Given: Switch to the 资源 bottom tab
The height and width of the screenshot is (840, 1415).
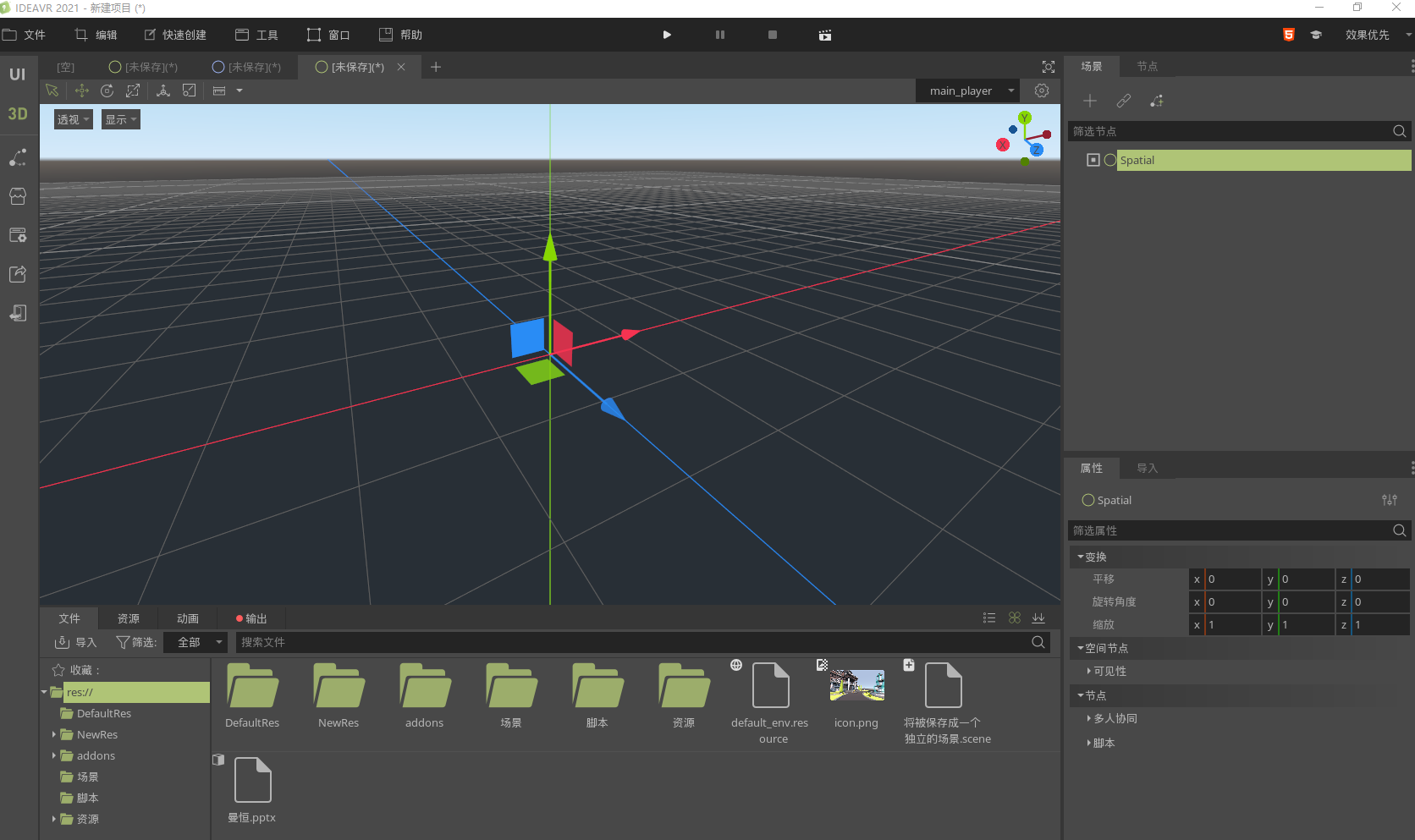Looking at the screenshot, I should [129, 618].
